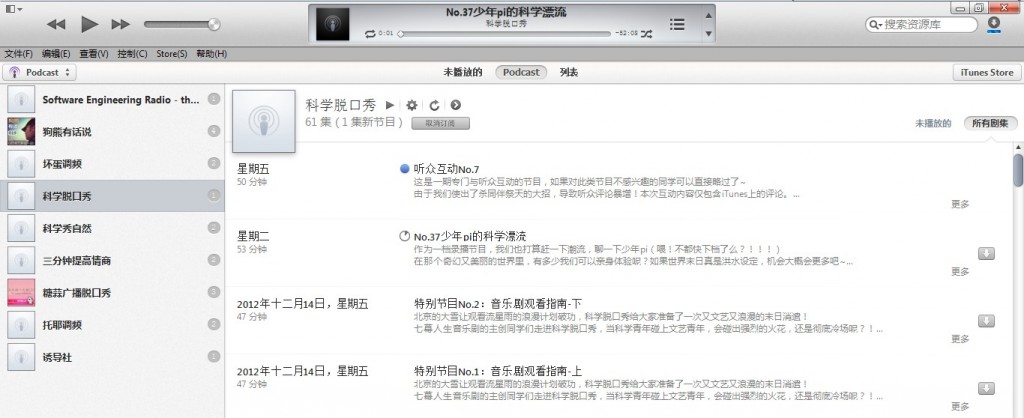Screen dimensions: 1024x418
Task: Open the 控制(C) menu
Action: 133,54
